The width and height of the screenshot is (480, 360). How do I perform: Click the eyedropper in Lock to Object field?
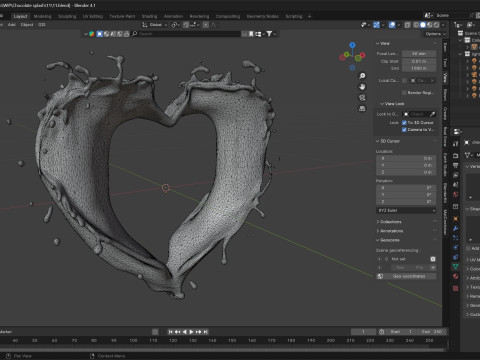click(432, 114)
